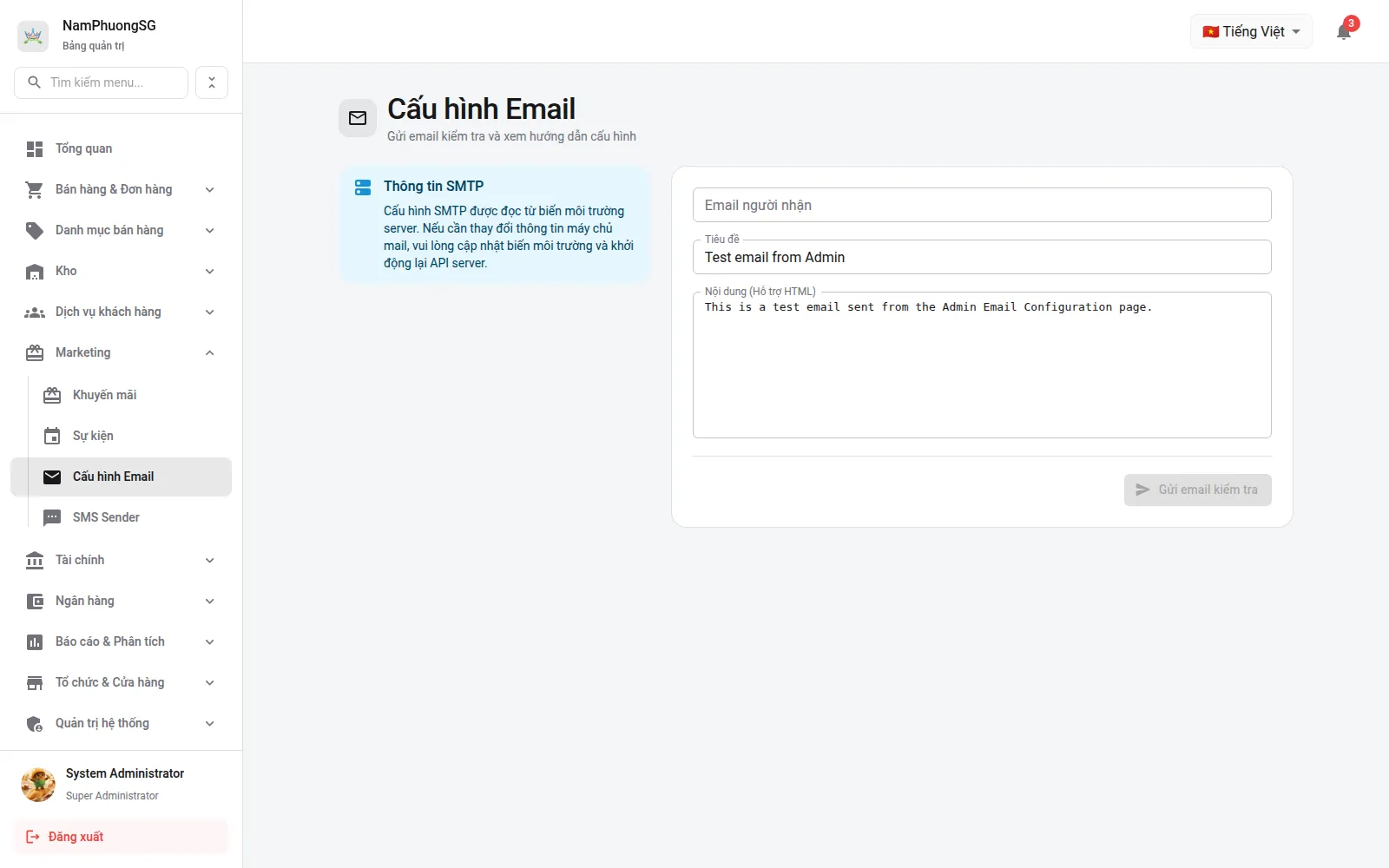Click the envelope icon beside the page title
Image resolution: width=1389 pixels, height=868 pixels.
pos(358,118)
